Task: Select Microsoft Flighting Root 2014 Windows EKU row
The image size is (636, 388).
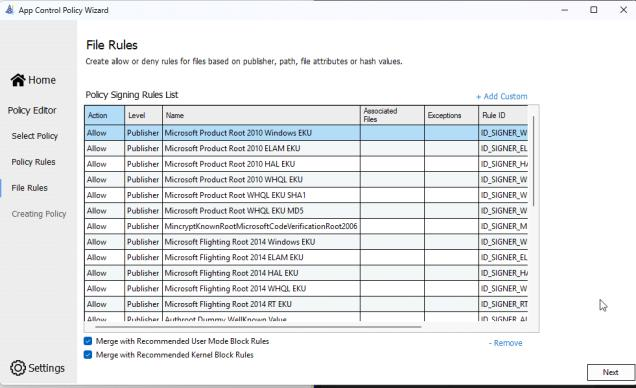Action: (306, 242)
